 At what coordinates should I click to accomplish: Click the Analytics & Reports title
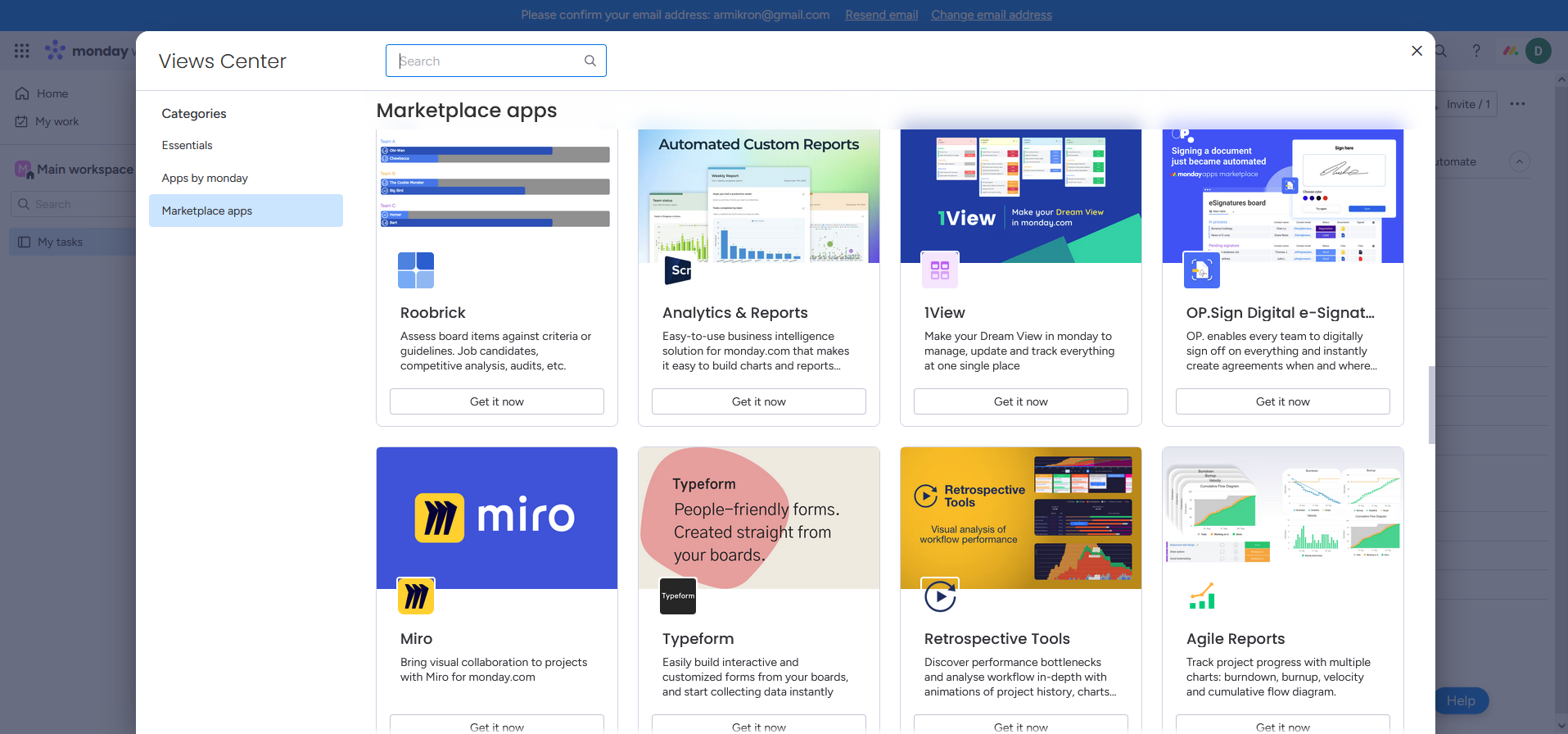(x=734, y=312)
